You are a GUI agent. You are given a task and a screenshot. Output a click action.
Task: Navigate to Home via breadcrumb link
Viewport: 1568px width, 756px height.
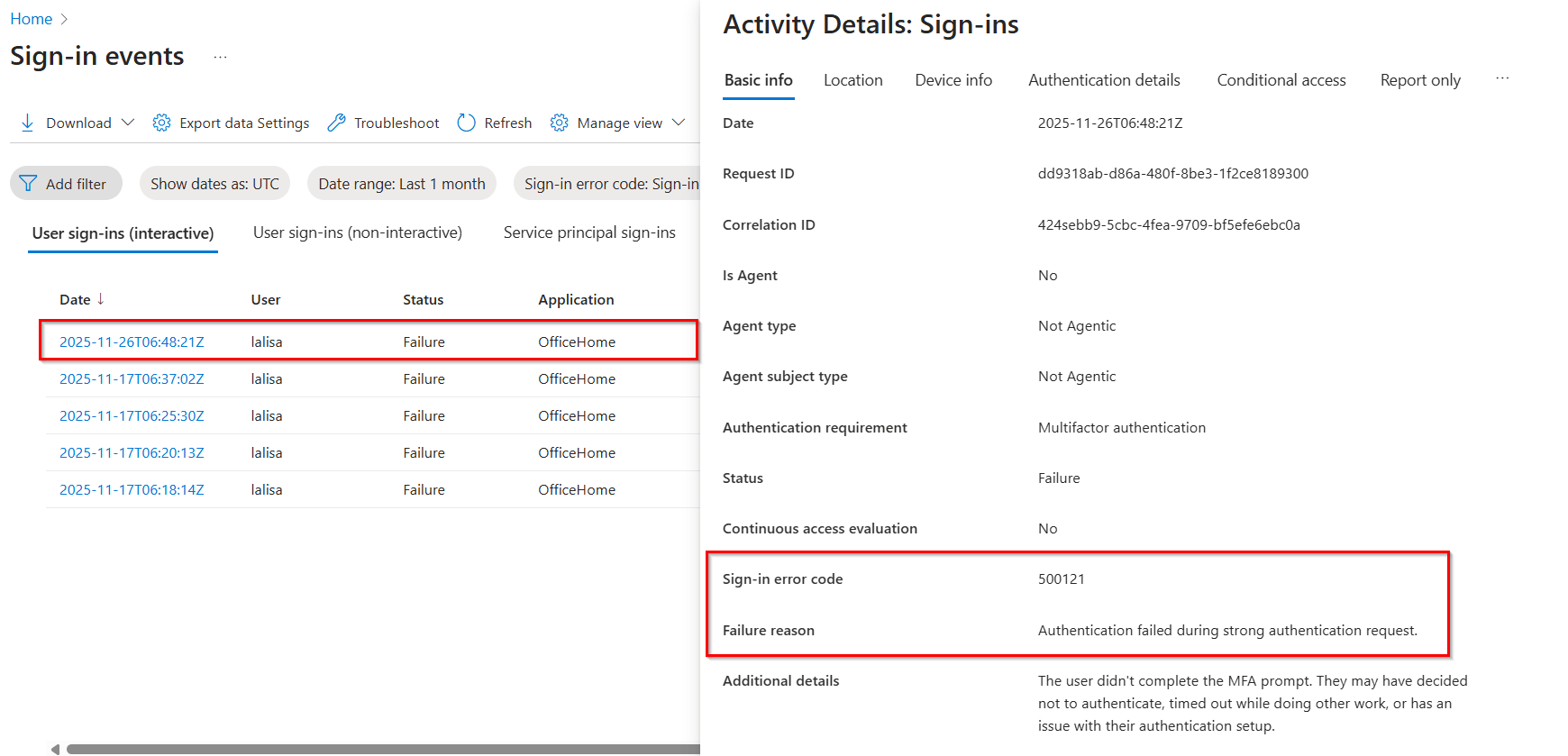(x=31, y=18)
